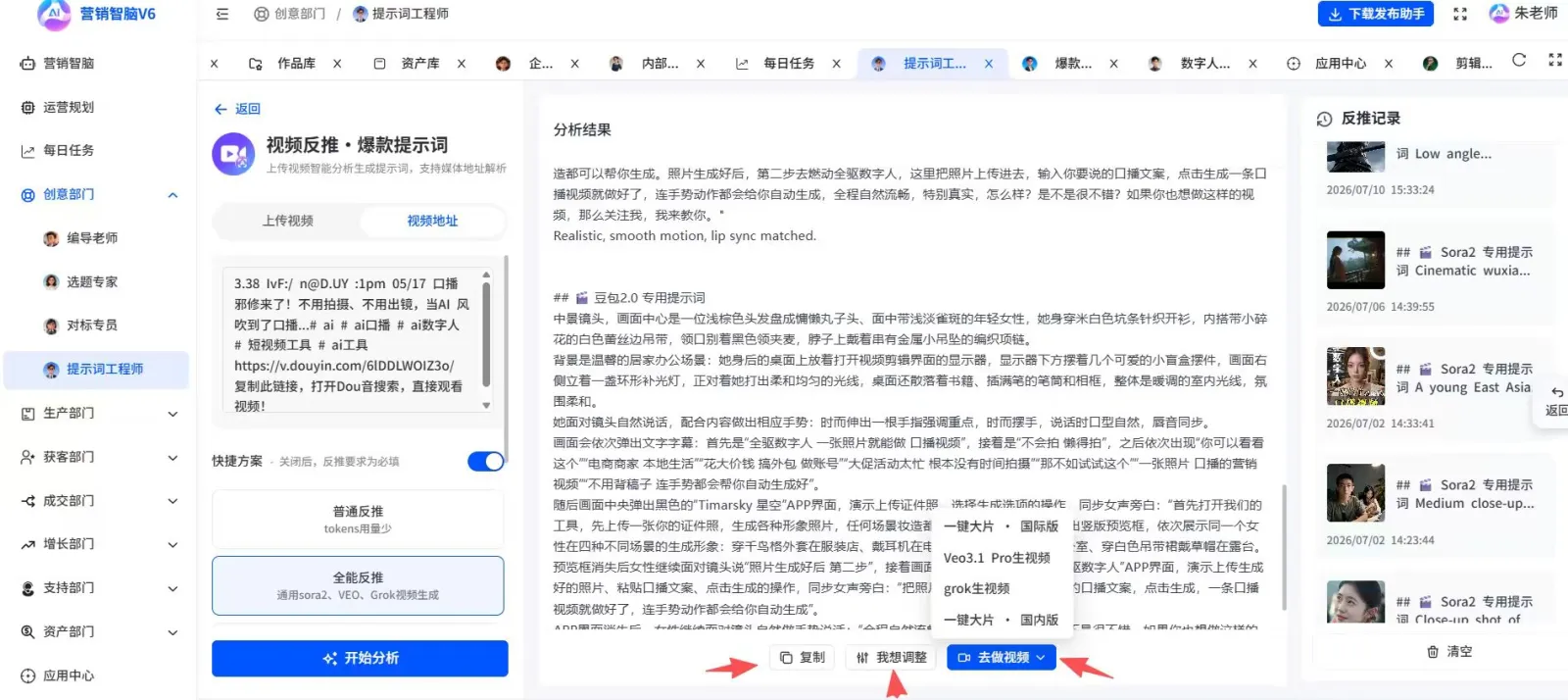Select 提示词工程师 in the sidebar
Image resolution: width=1568 pixels, height=700 pixels.
[x=96, y=370]
